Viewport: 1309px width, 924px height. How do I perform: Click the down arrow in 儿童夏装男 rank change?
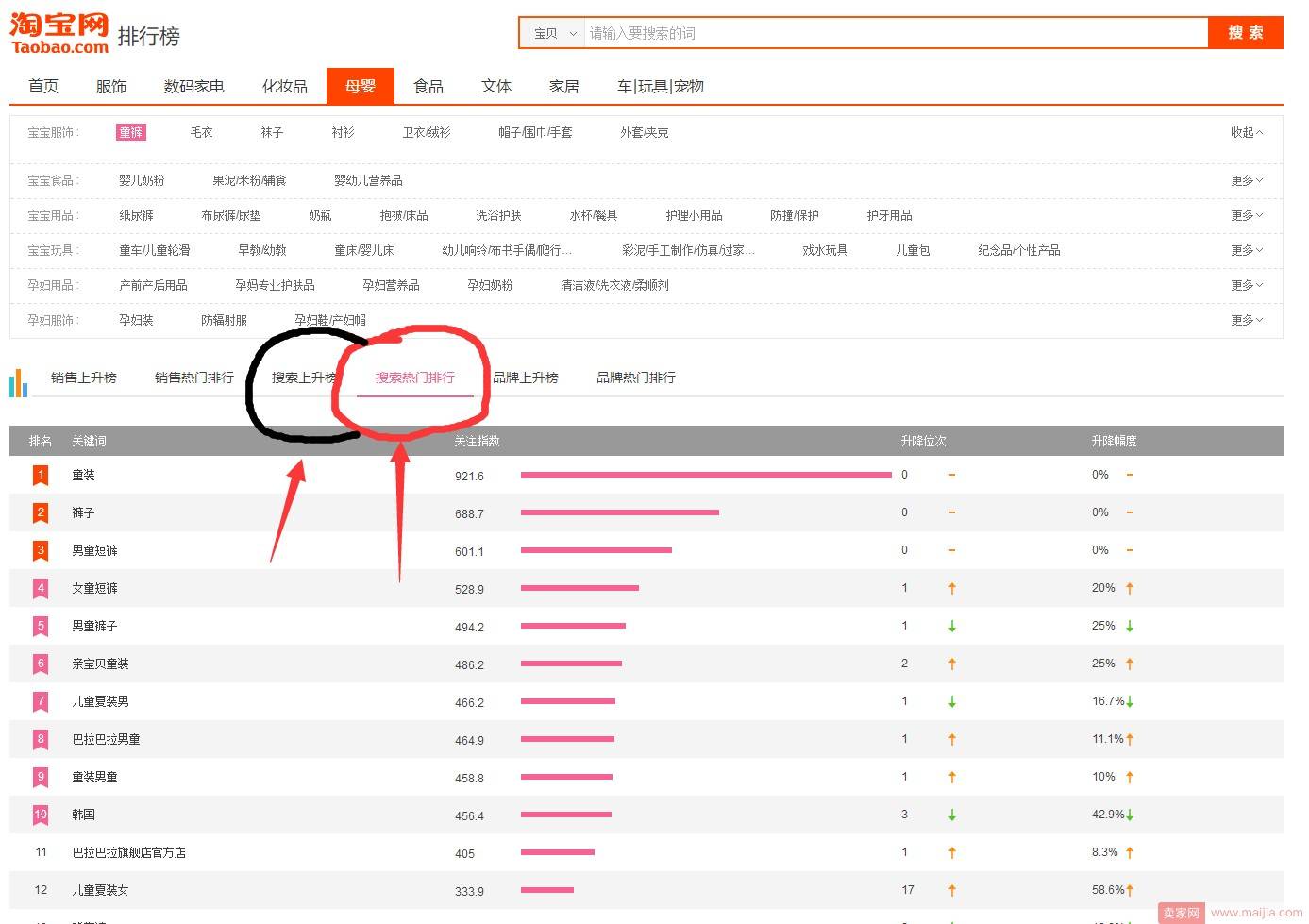952,701
